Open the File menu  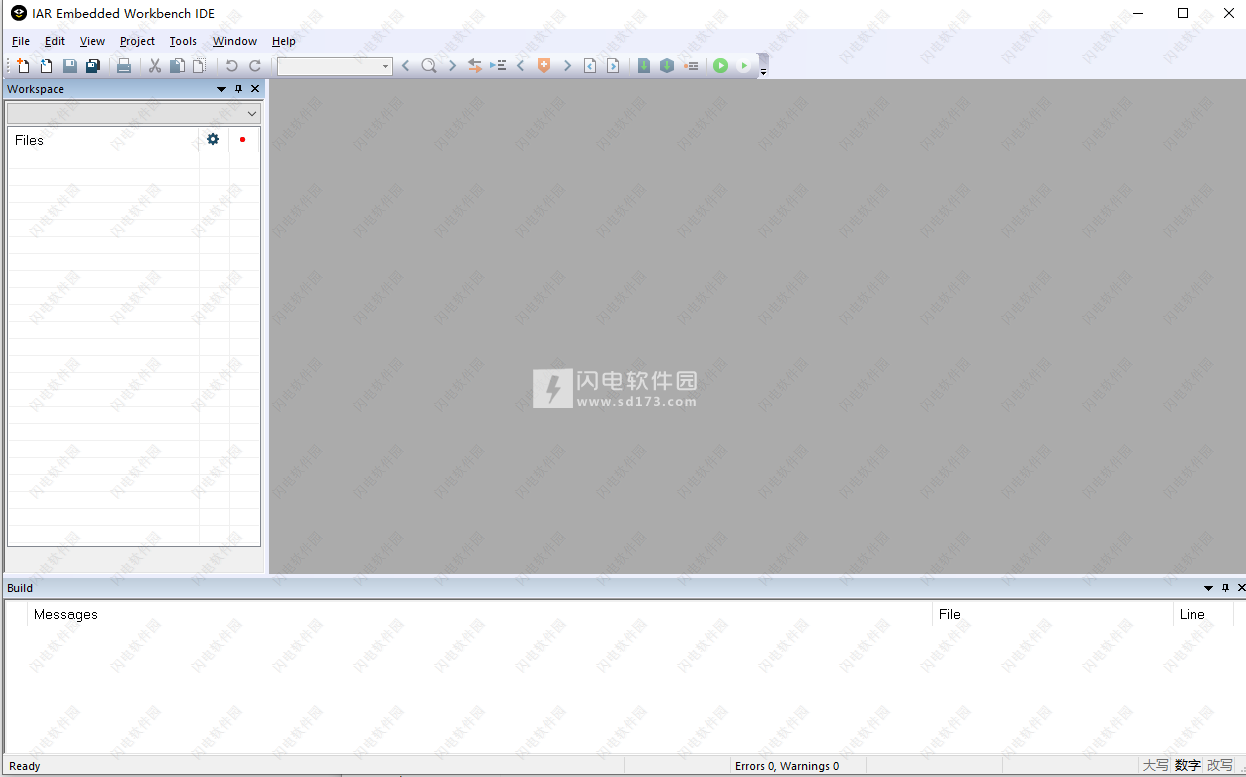(21, 41)
